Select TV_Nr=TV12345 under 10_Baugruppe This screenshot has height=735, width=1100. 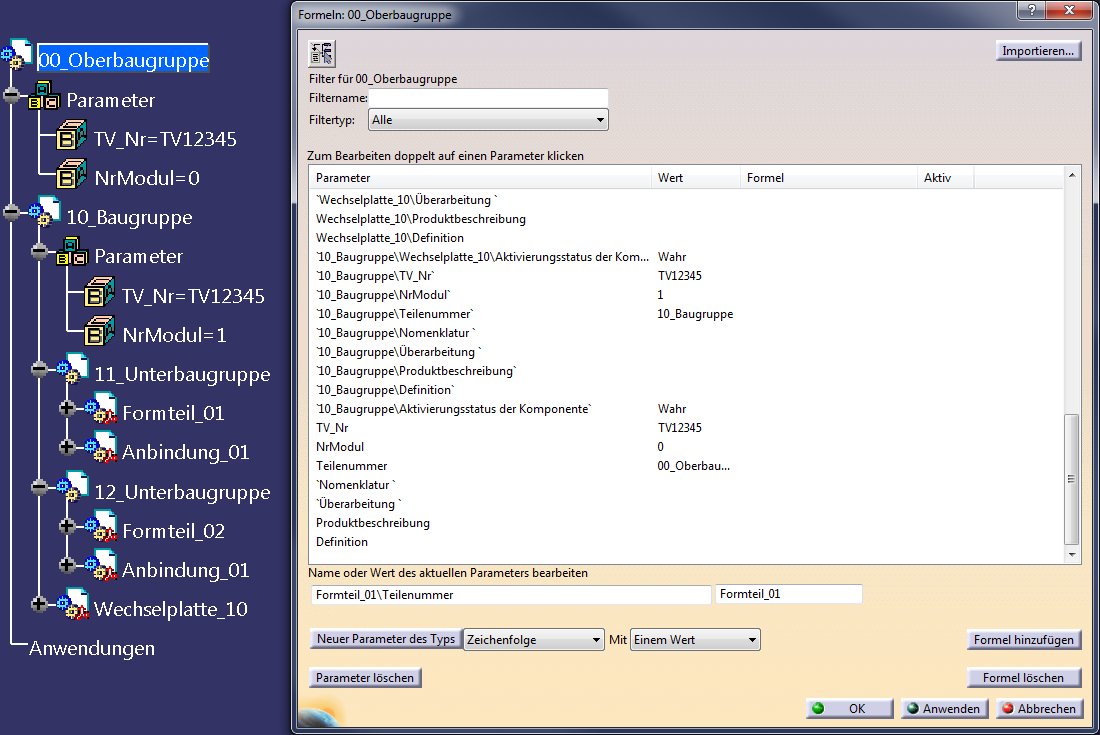(194, 296)
